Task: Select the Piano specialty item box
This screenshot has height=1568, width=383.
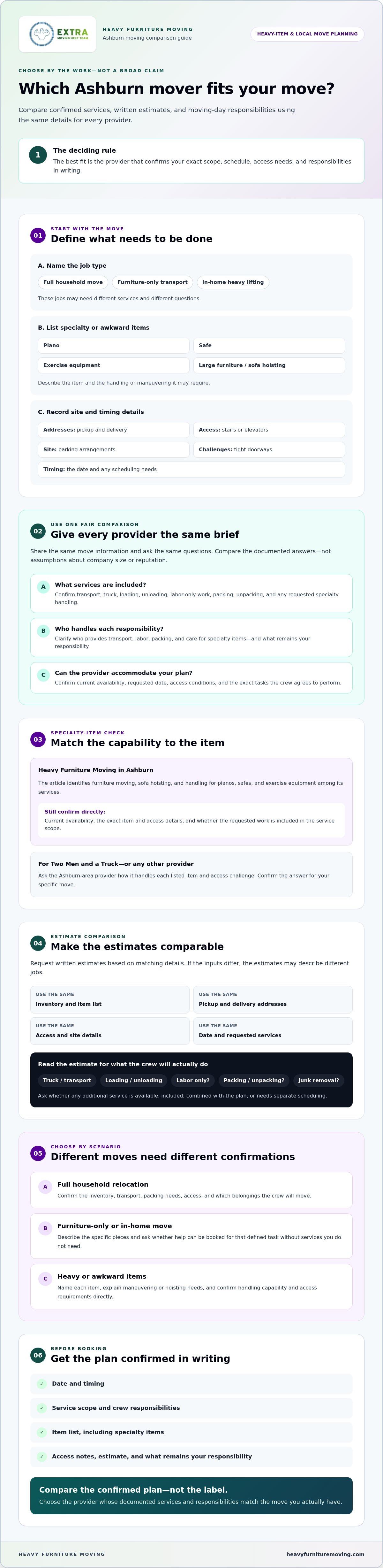Action: pyautogui.click(x=114, y=345)
